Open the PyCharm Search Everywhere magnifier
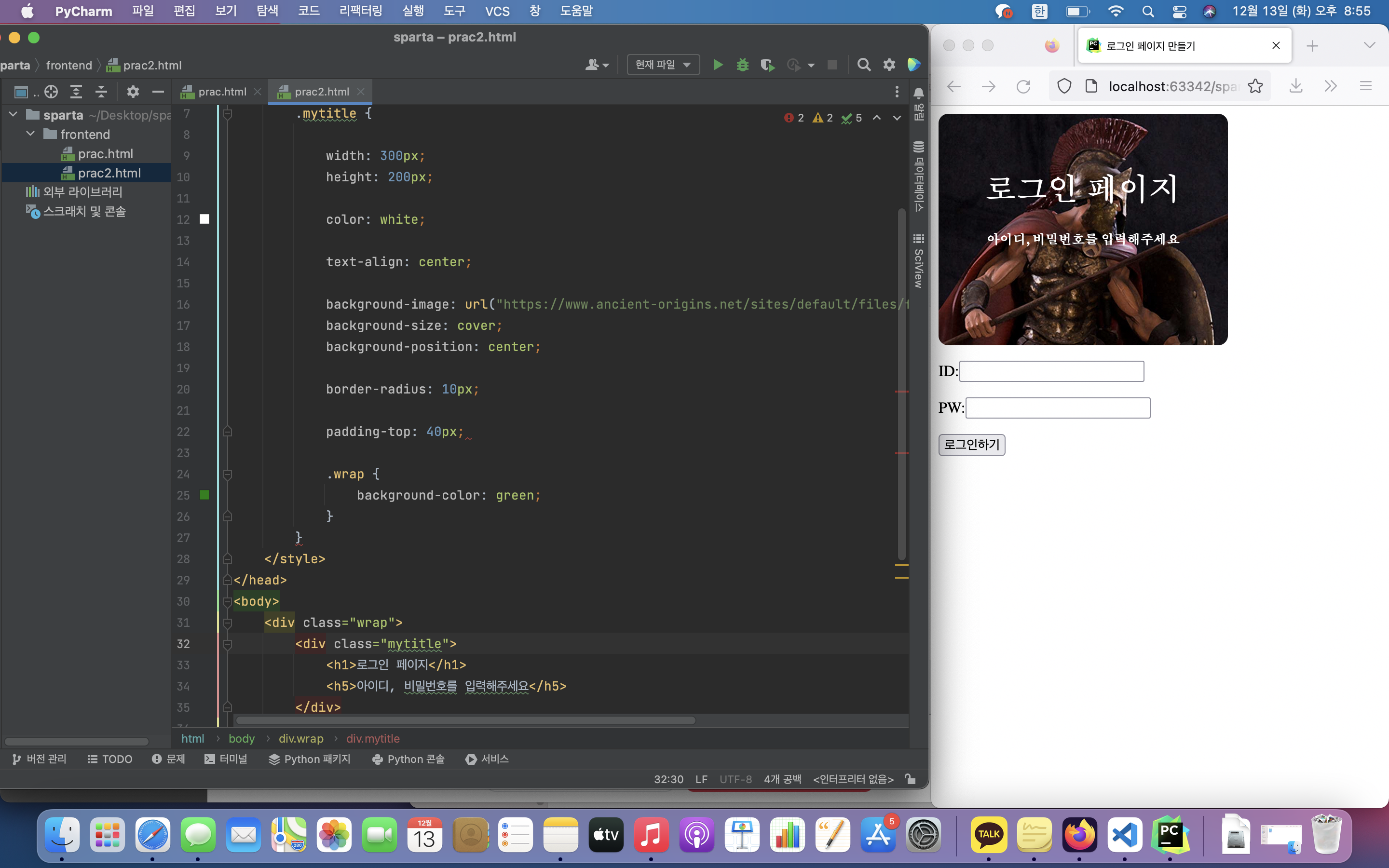Screen dimensions: 1389x868 pos(864,65)
